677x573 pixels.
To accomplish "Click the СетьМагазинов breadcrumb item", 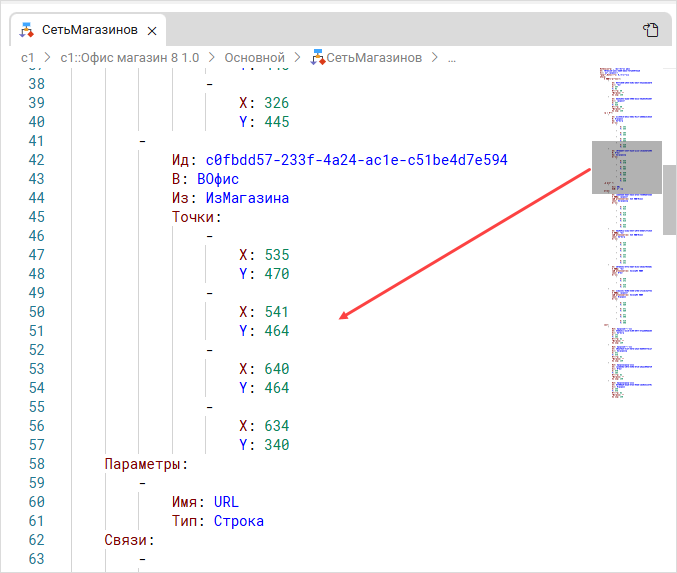I will pyautogui.click(x=374, y=58).
